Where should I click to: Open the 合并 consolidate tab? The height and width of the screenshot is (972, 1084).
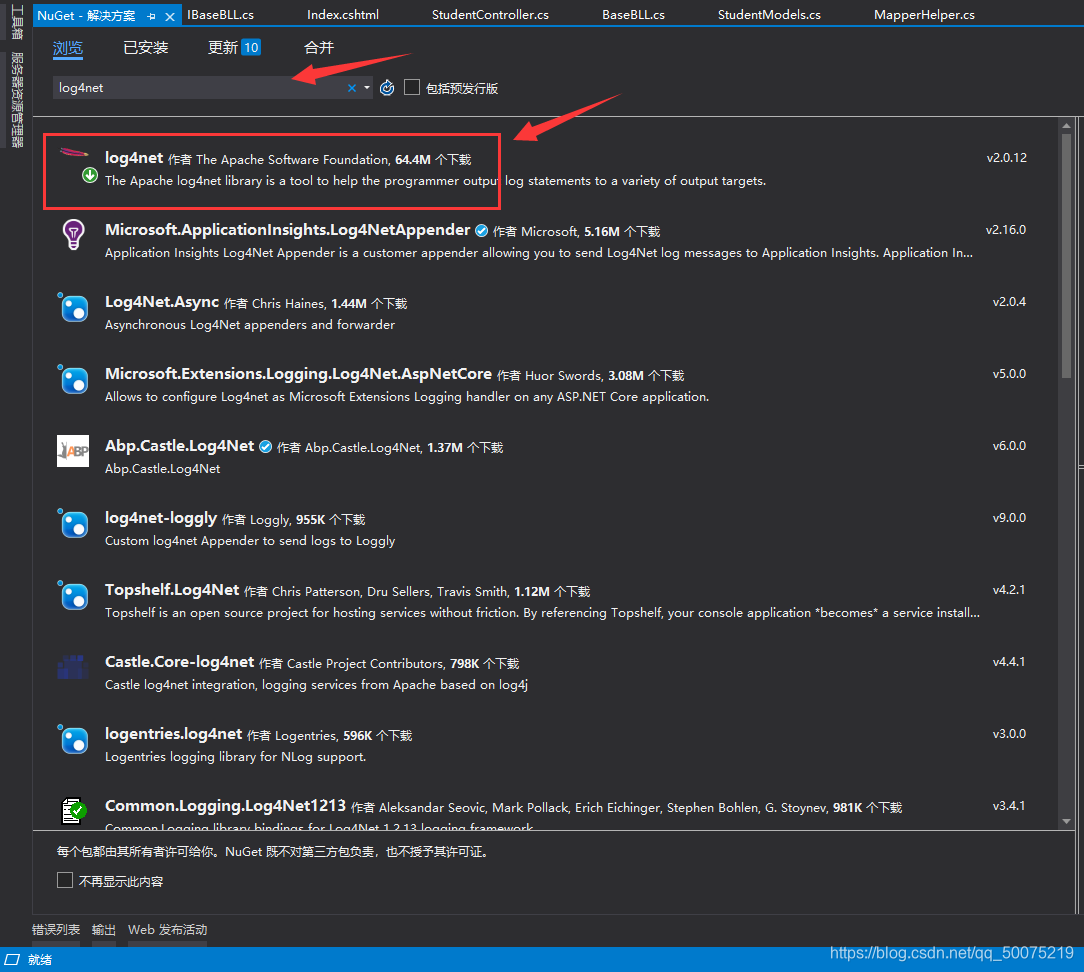click(x=319, y=48)
